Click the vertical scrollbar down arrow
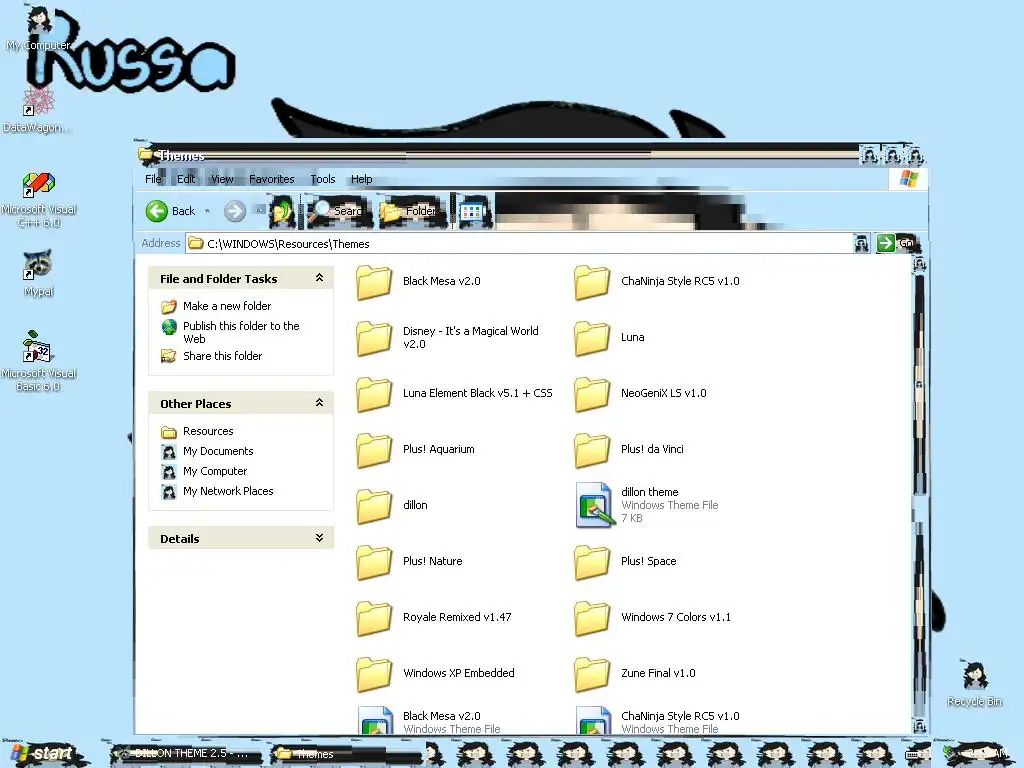This screenshot has width=1024, height=768. [x=919, y=725]
